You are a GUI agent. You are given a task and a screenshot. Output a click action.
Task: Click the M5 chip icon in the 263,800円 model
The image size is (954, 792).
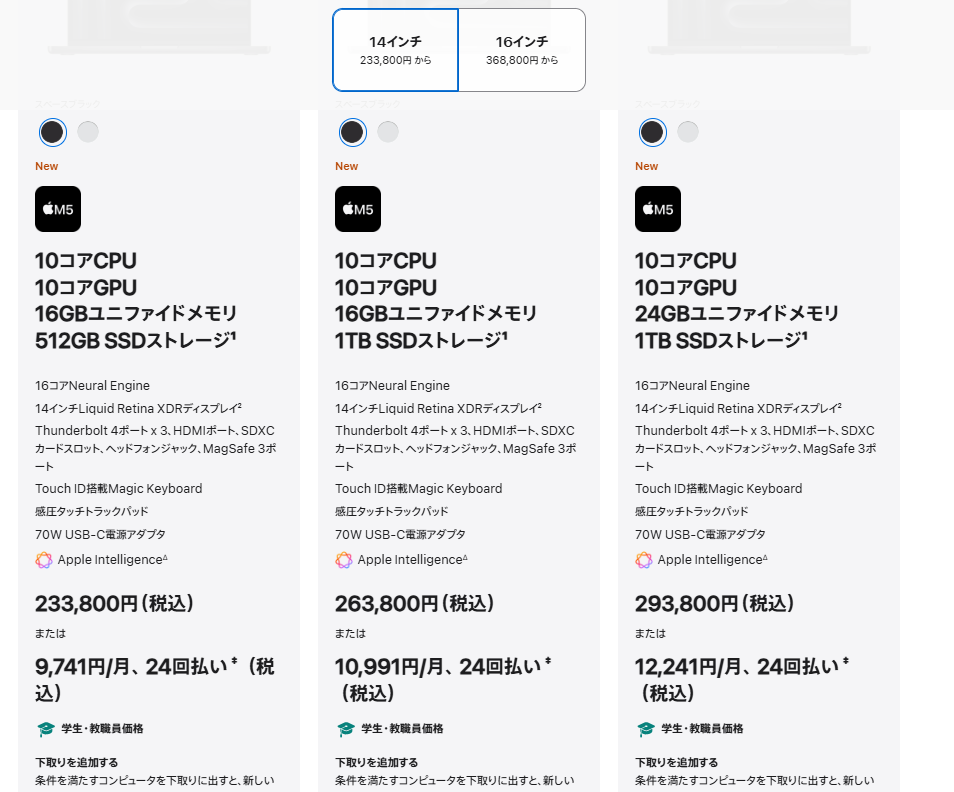pyautogui.click(x=358, y=209)
